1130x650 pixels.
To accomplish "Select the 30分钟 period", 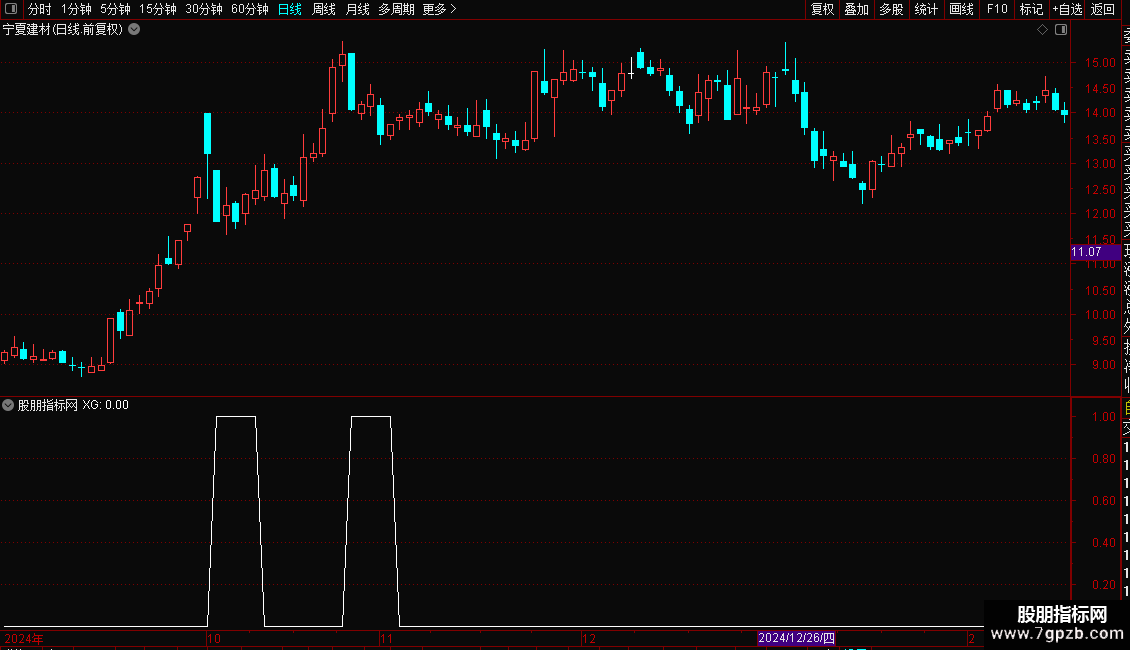I will 204,9.
